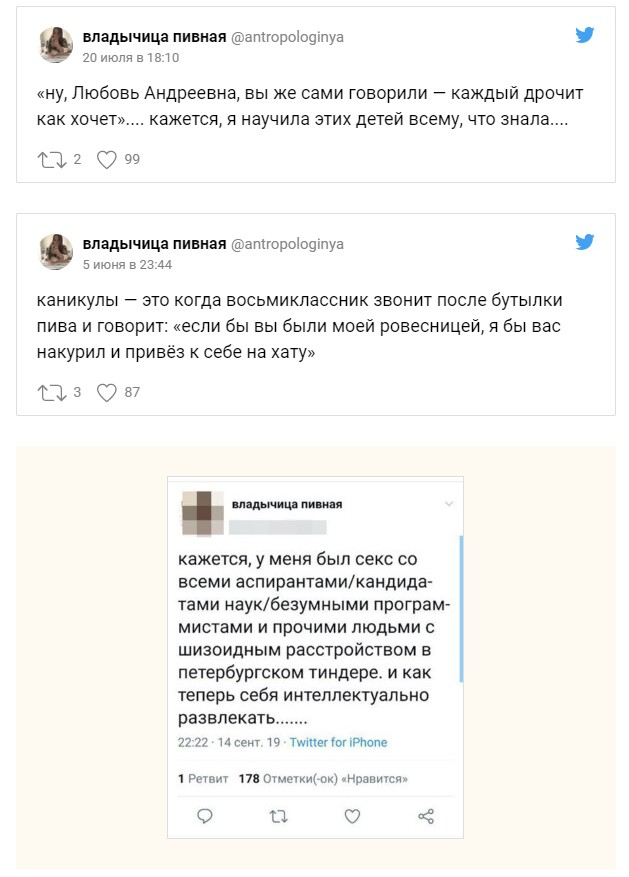The image size is (629, 877).
Task: View the "1 Ретвит" list
Action: [203, 778]
